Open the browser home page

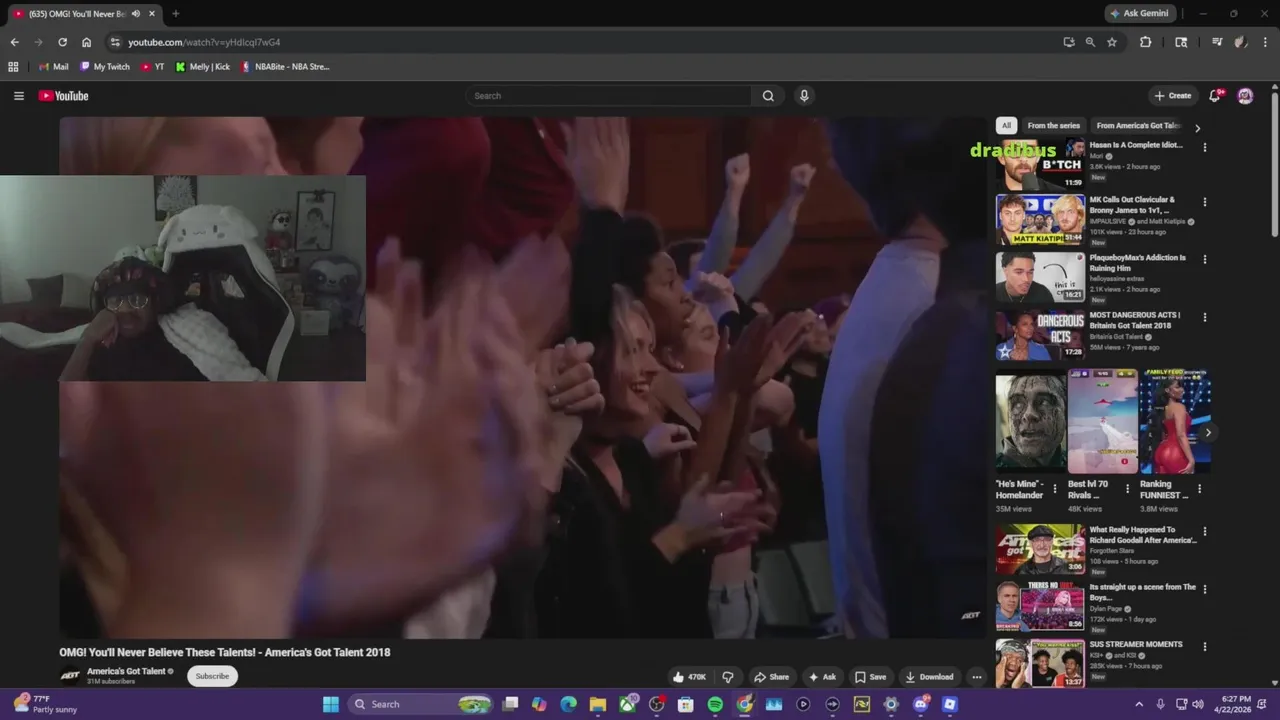click(86, 42)
